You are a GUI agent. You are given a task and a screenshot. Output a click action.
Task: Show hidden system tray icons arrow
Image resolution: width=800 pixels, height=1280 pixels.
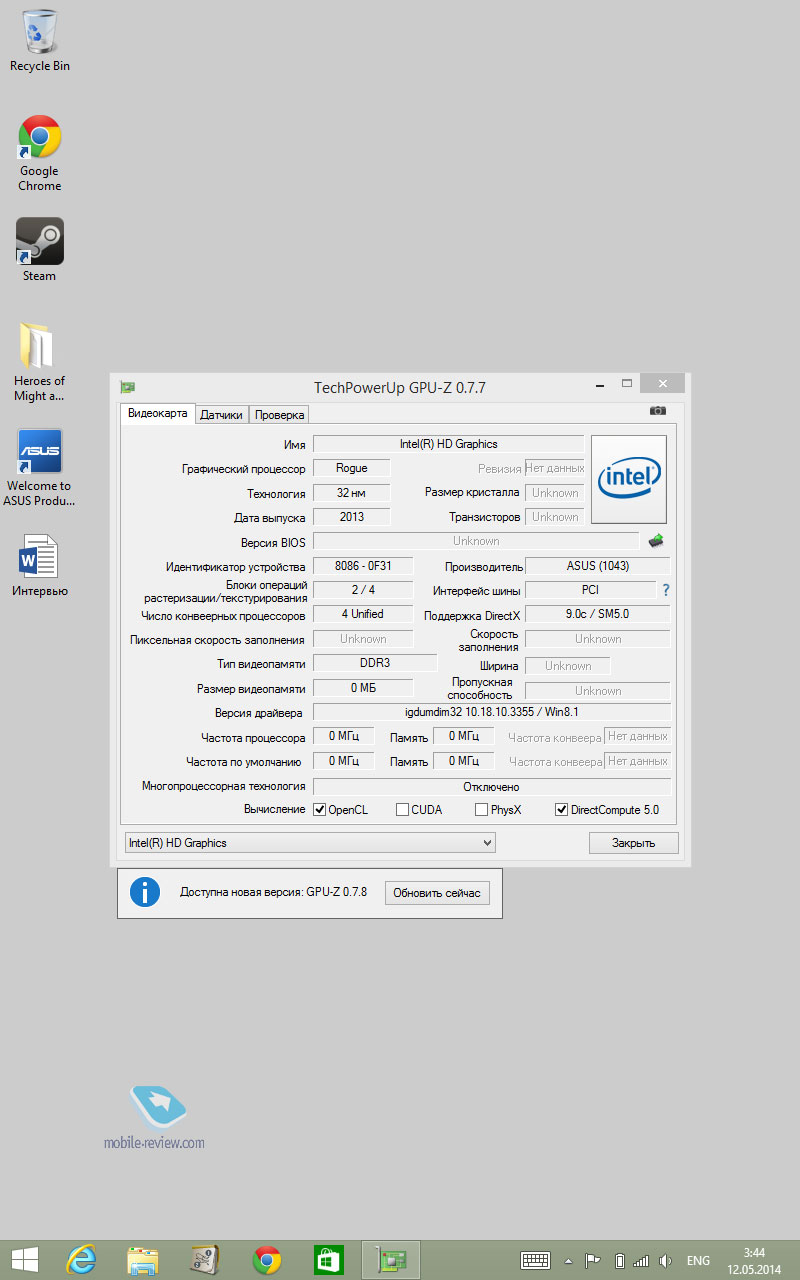point(569,1261)
